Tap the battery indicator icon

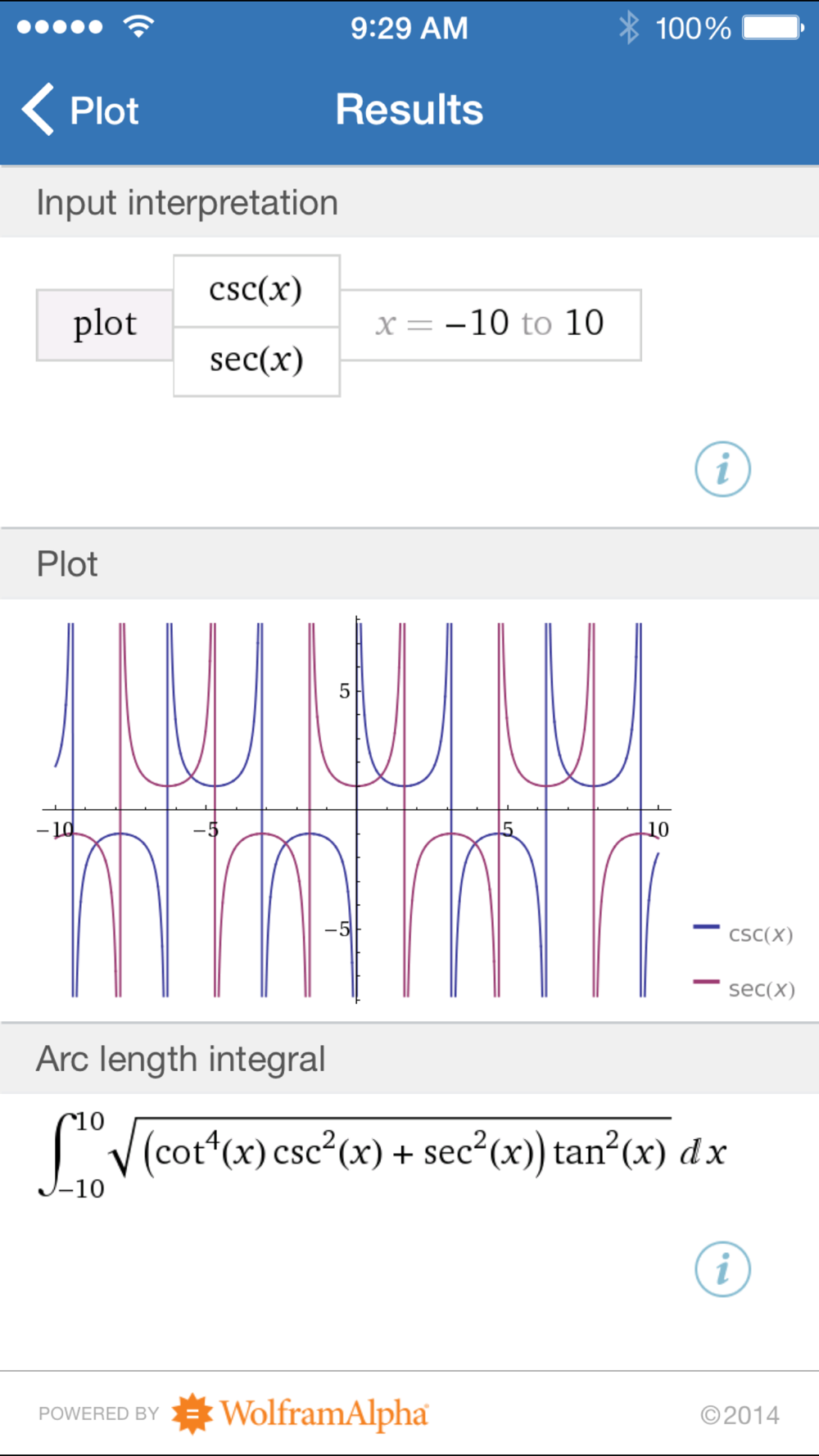click(773, 28)
